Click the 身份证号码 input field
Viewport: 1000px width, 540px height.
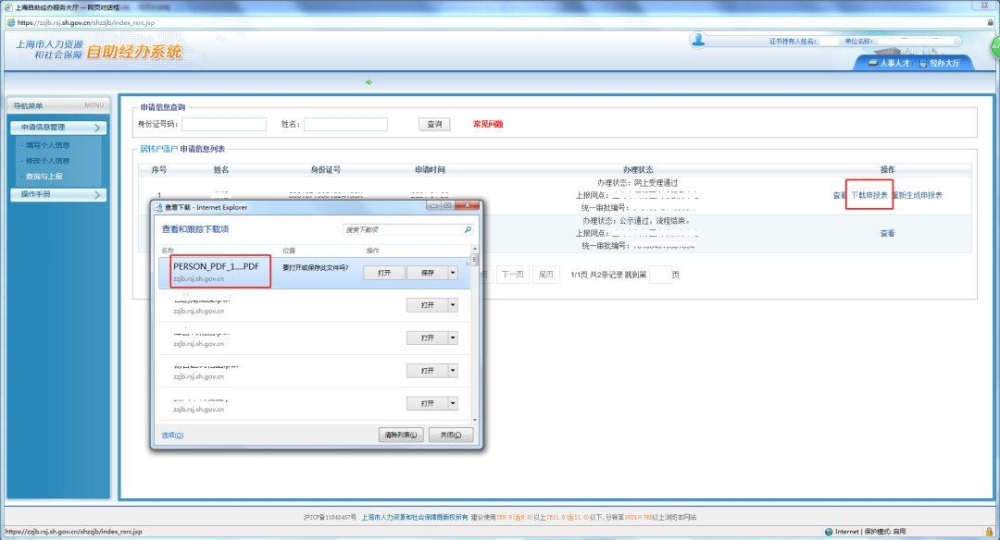224,124
